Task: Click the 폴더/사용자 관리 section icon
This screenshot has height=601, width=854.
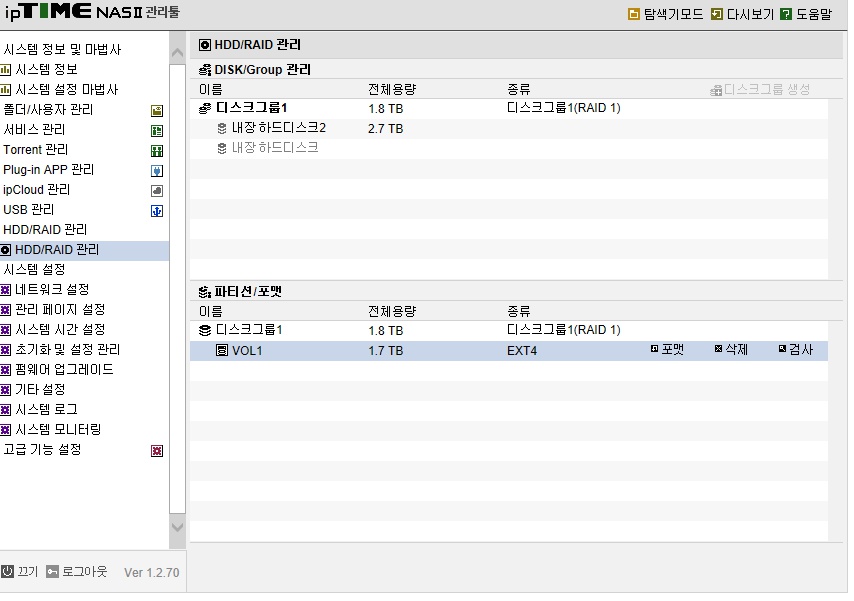Action: pos(157,111)
